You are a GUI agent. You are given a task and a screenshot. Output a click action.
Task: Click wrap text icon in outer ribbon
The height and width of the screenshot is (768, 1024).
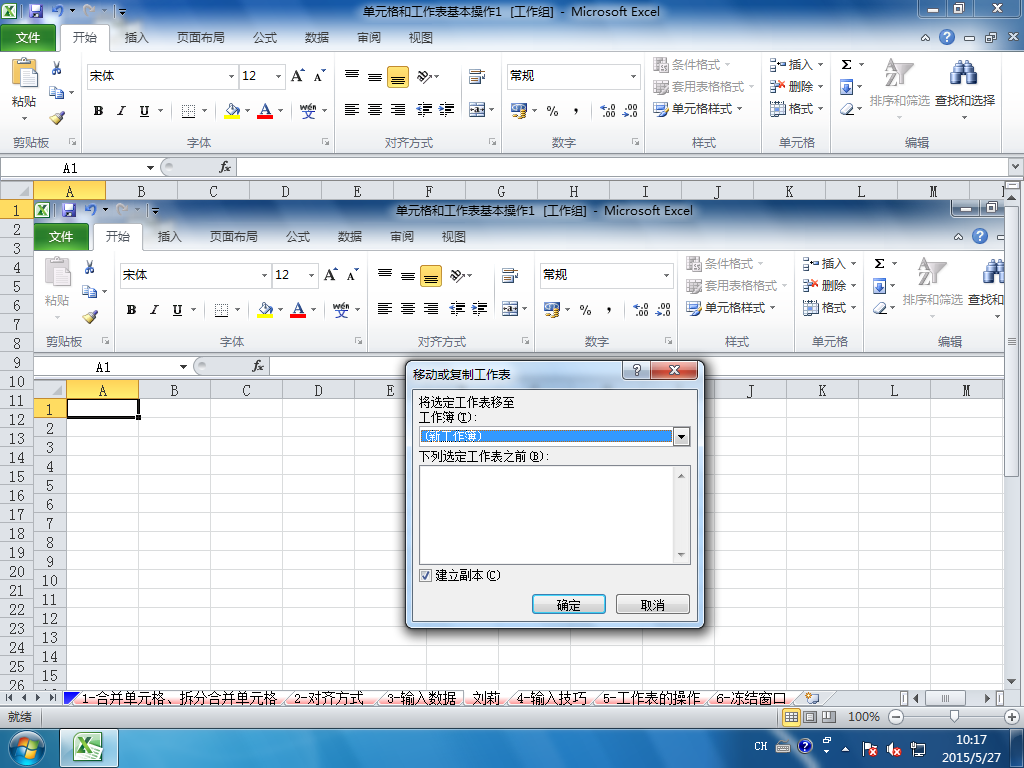pyautogui.click(x=477, y=76)
